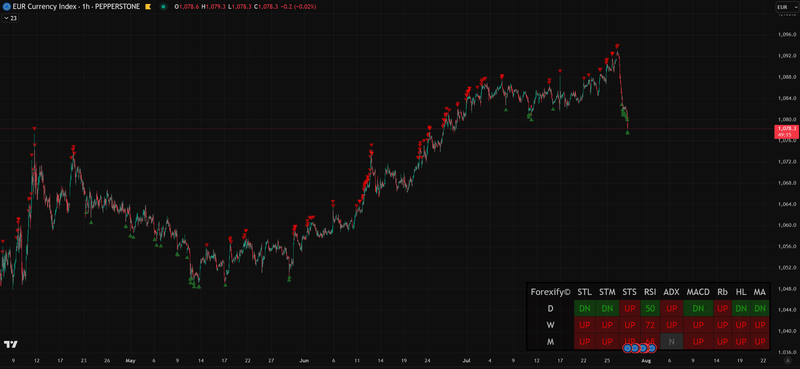Click the change value −0.2 (−0.02%)

click(x=298, y=7)
